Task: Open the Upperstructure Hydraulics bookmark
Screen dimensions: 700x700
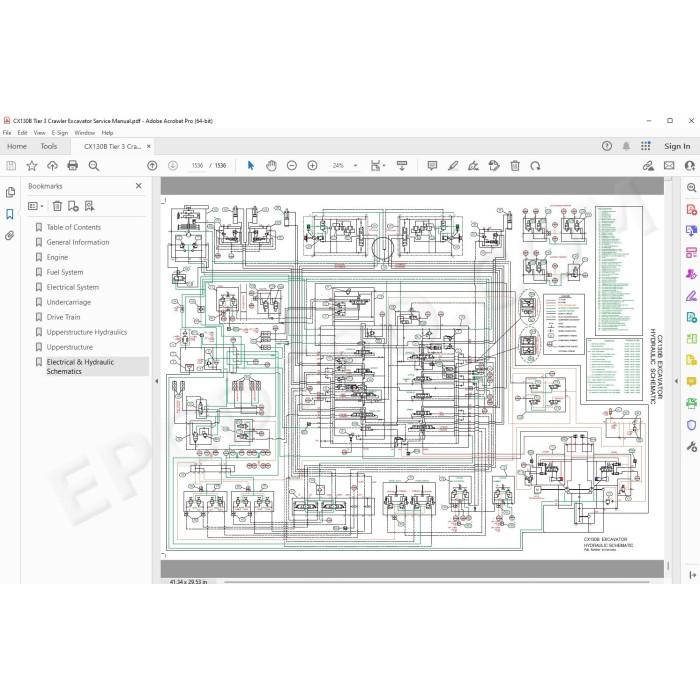Action: [x=87, y=332]
